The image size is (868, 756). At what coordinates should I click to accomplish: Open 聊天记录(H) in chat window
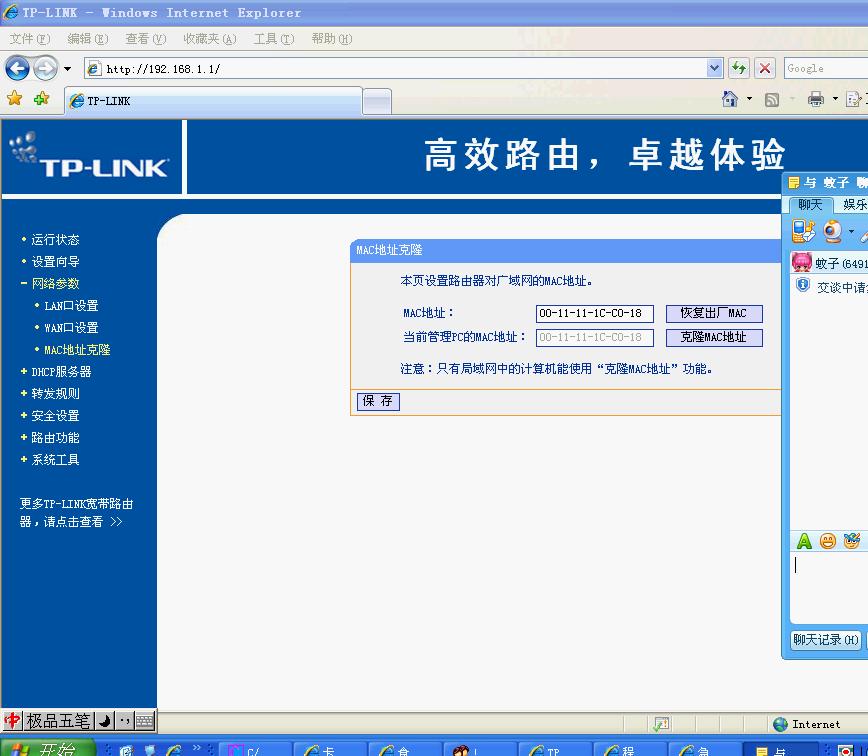[825, 640]
